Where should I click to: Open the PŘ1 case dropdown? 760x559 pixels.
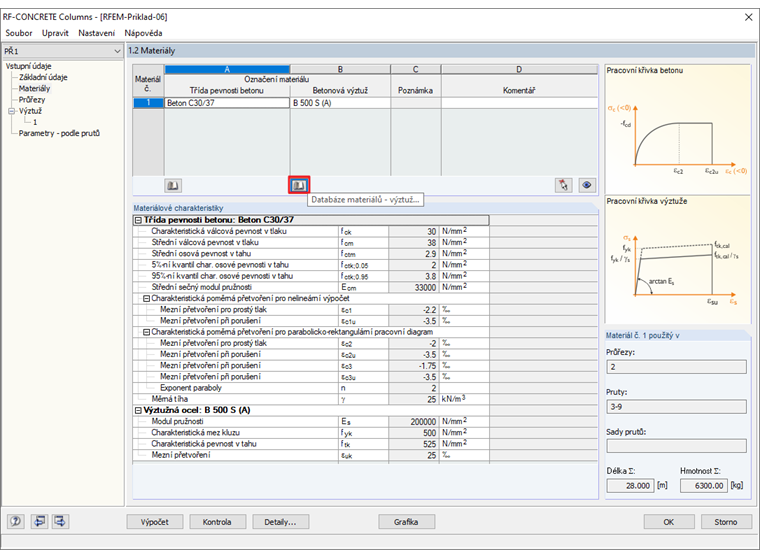pyautogui.click(x=117, y=51)
